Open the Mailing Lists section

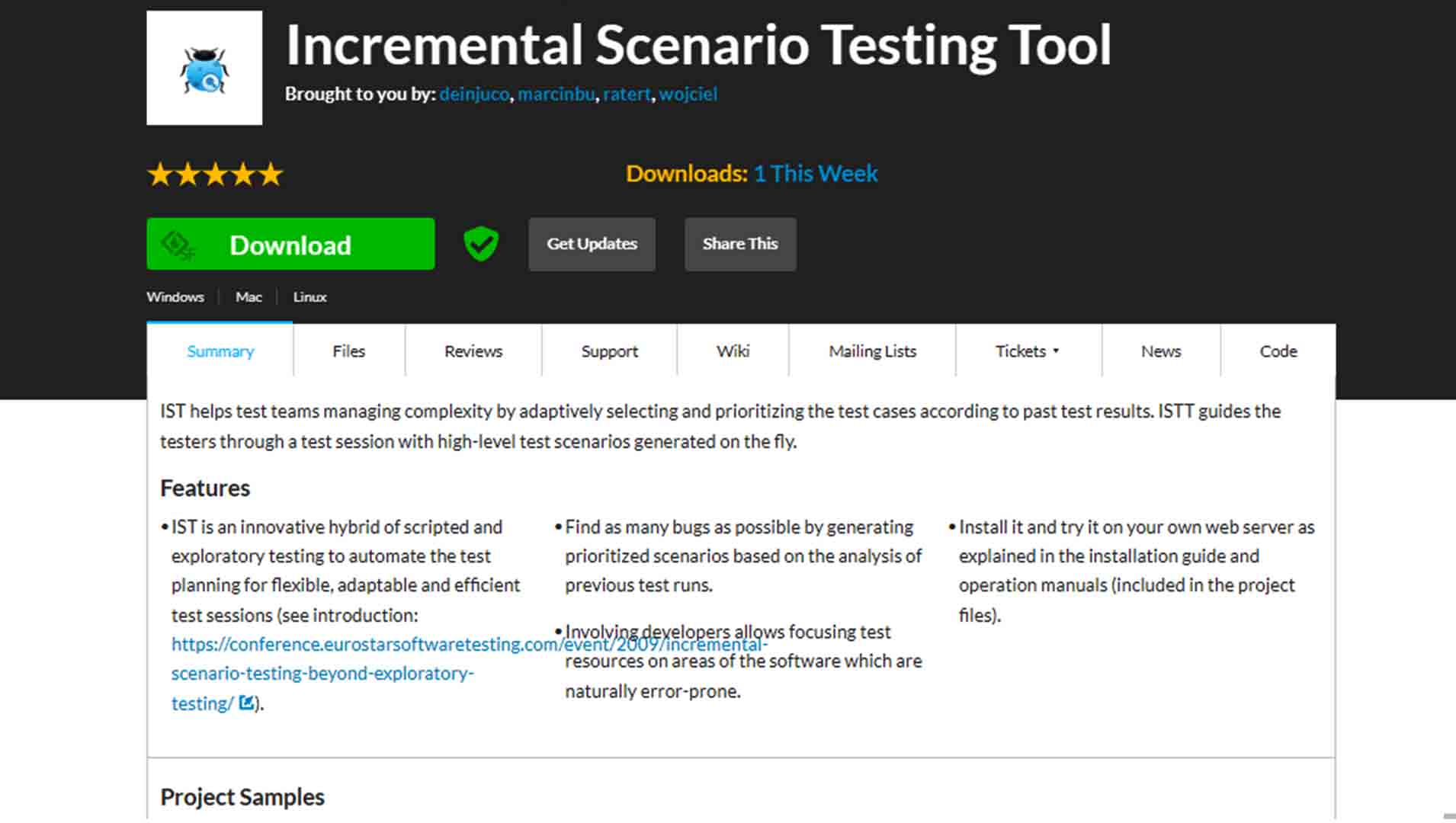[x=871, y=351]
